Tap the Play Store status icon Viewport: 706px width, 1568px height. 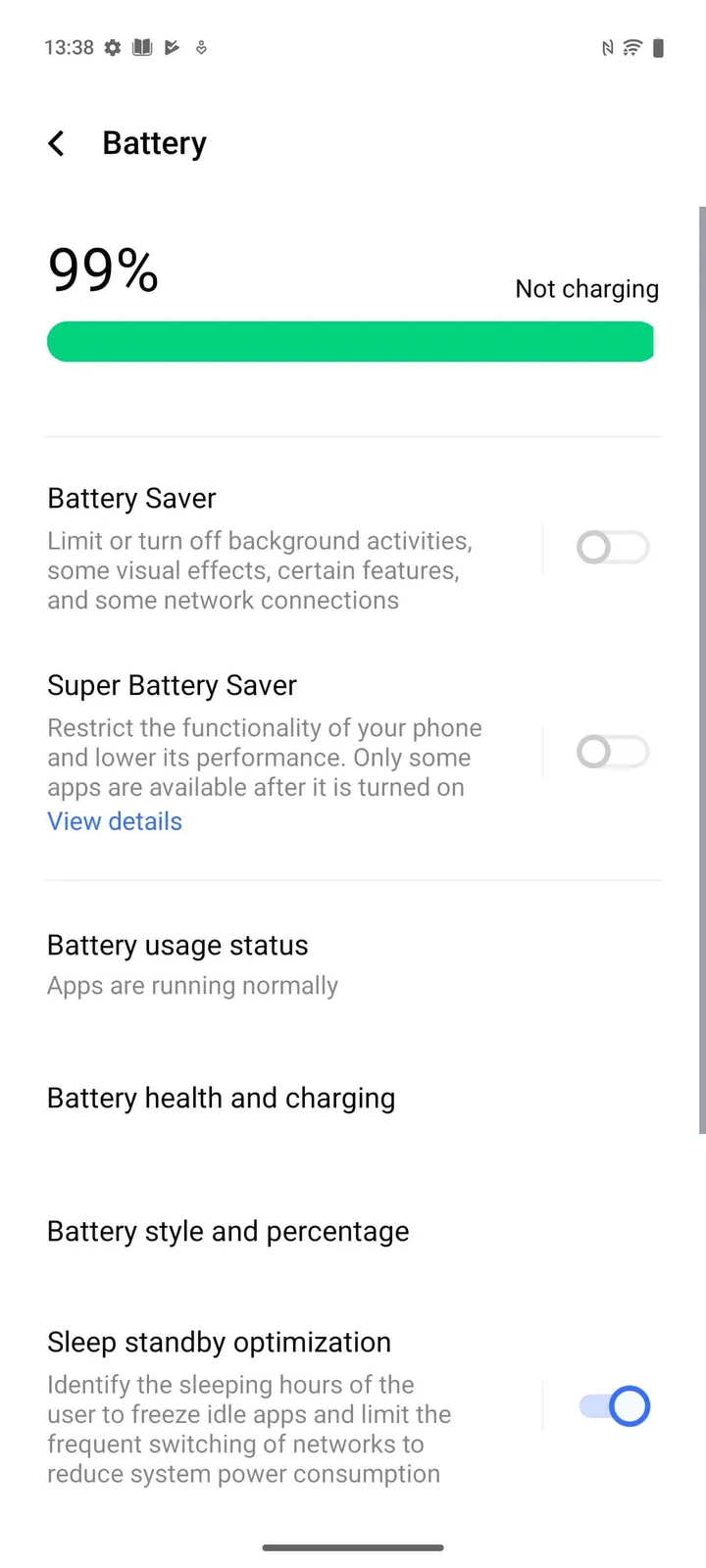point(172,47)
